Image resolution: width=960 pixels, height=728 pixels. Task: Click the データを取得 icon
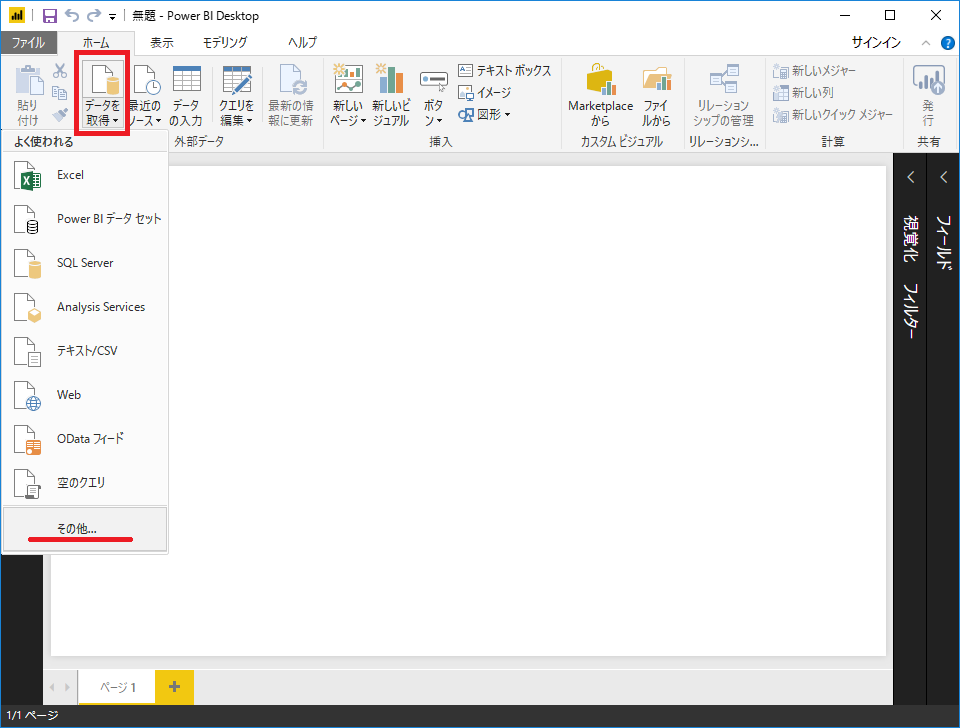click(x=102, y=80)
